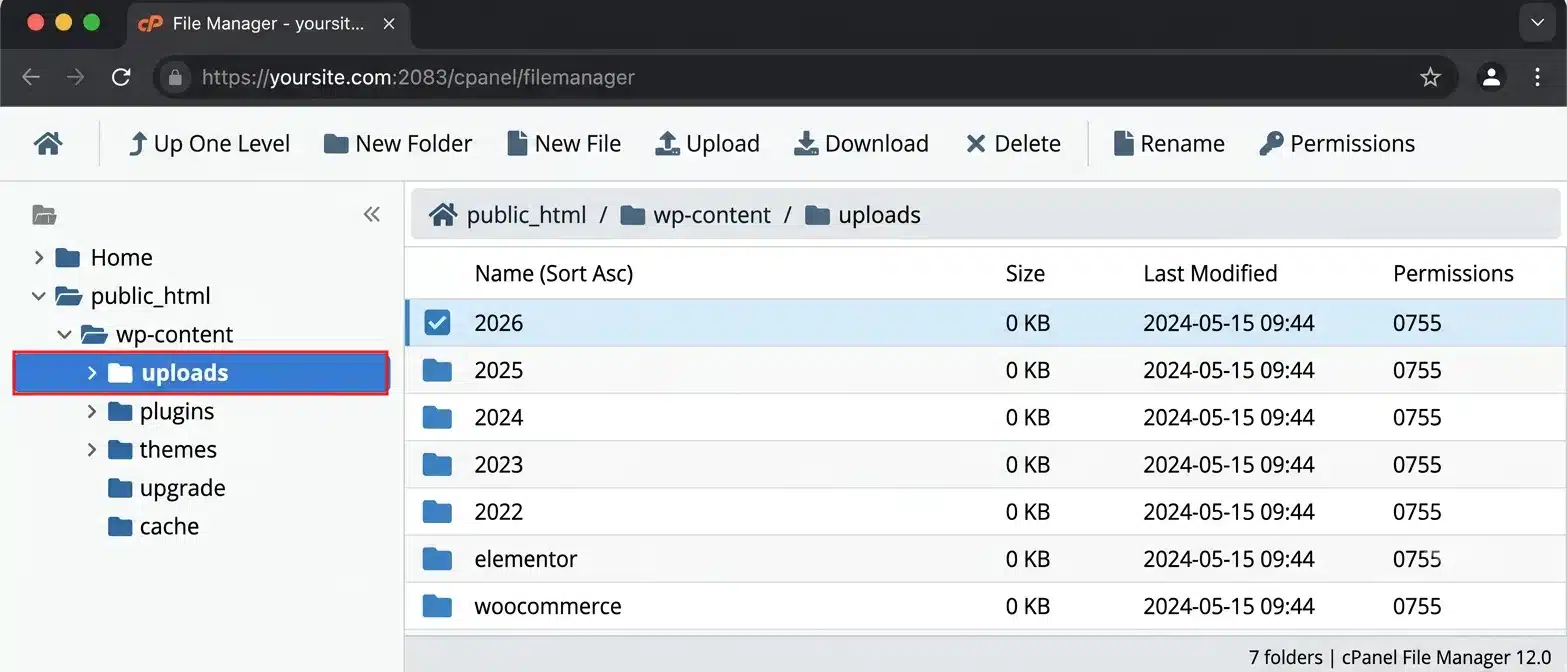Create a New Folder from the toolbar

point(398,144)
